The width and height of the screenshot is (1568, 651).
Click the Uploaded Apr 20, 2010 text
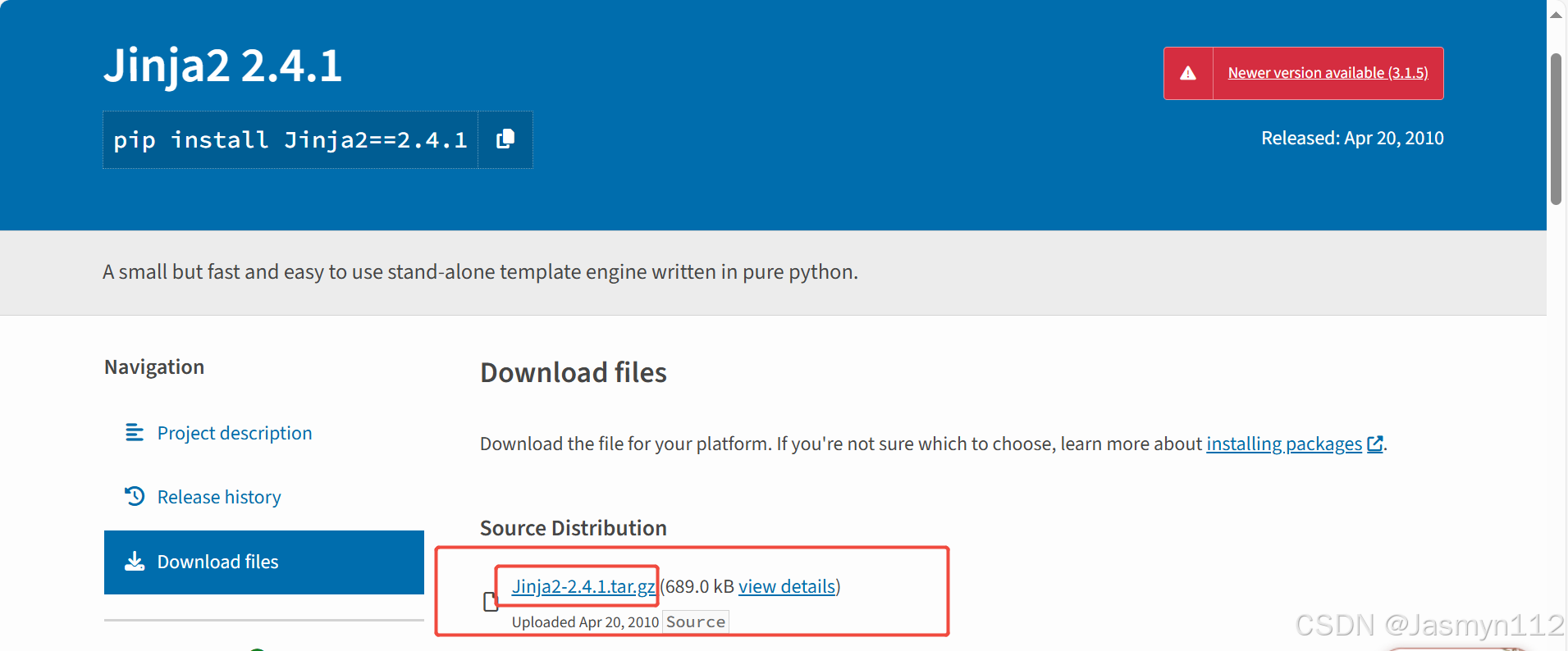click(585, 622)
